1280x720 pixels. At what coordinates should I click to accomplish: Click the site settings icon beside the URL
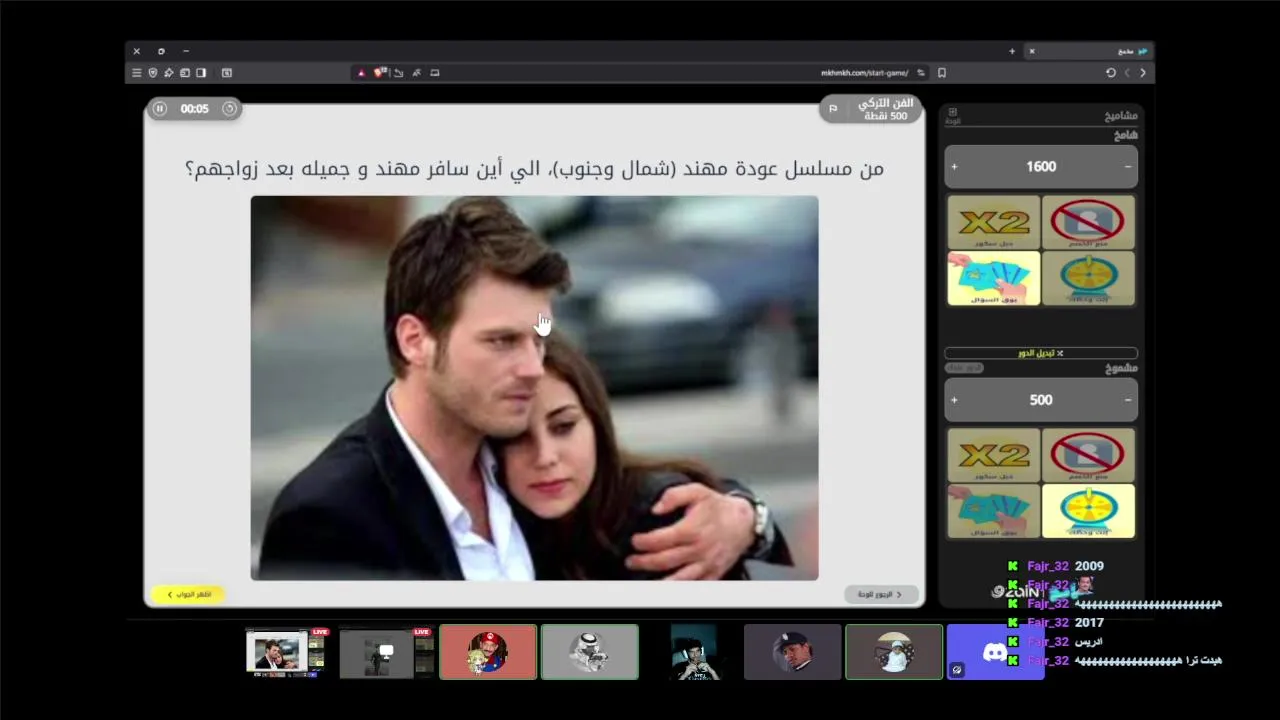pos(919,73)
